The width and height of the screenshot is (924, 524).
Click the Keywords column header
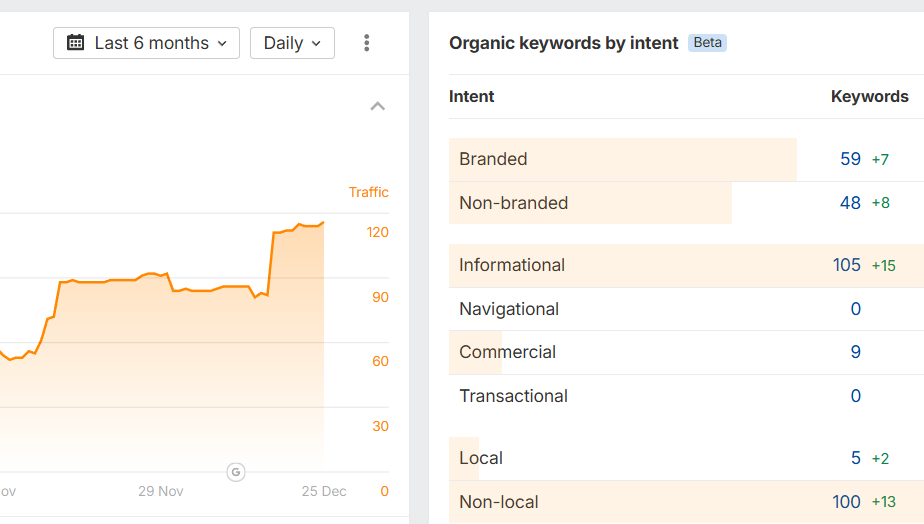click(869, 97)
